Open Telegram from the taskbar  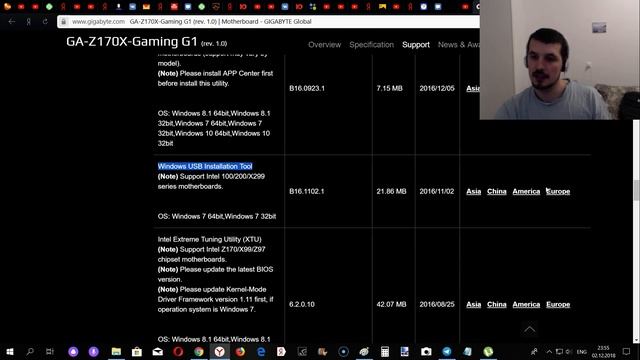[447, 351]
